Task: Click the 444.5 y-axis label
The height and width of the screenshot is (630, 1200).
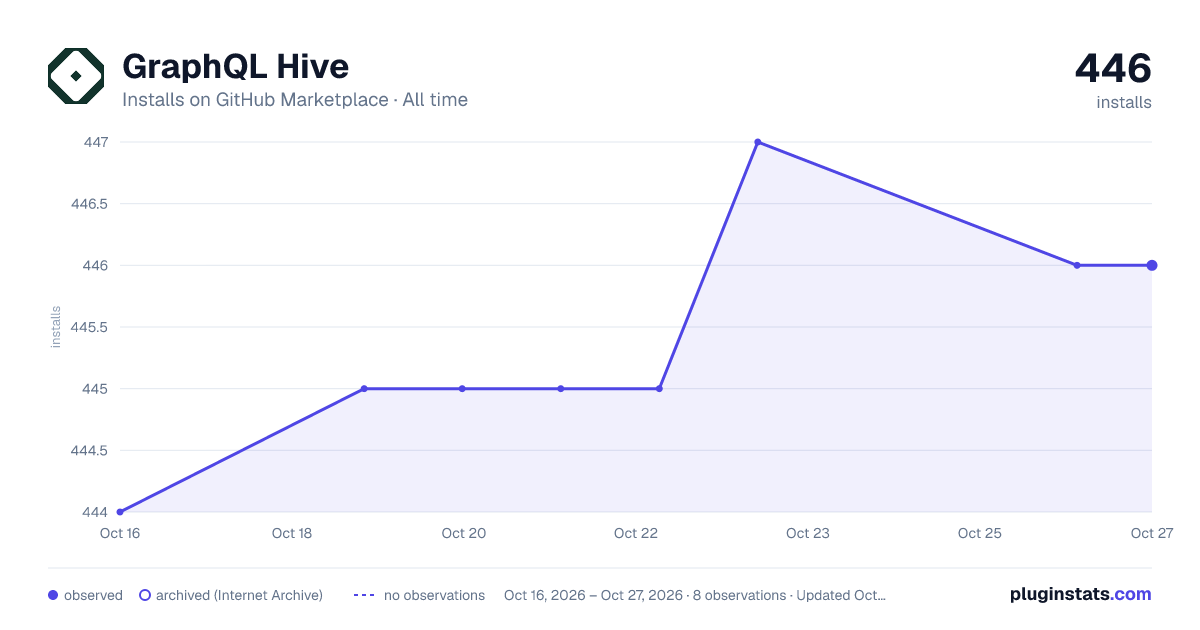Action: [x=90, y=450]
